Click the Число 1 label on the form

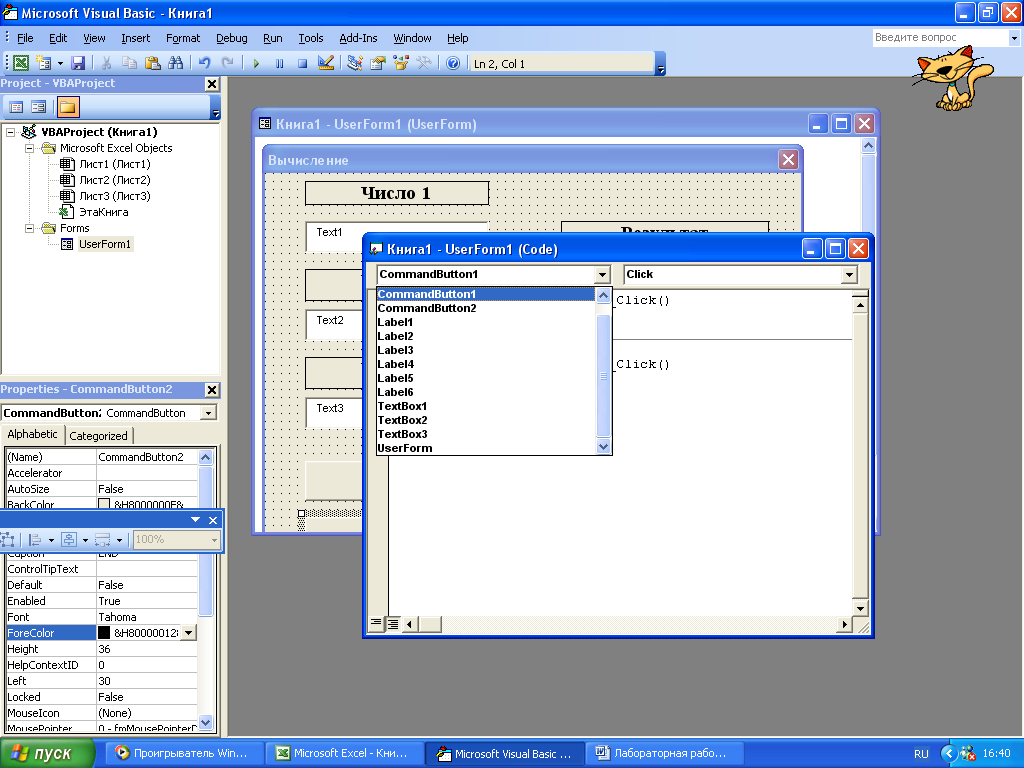[396, 193]
